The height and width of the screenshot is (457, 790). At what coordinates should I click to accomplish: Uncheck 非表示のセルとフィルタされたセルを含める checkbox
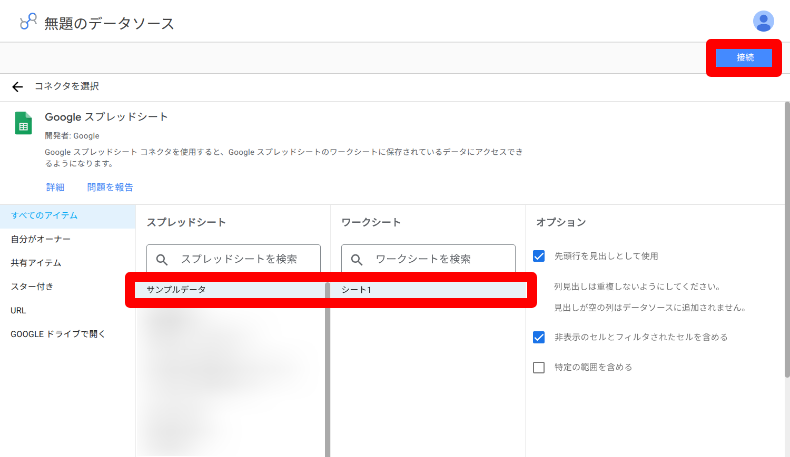point(539,337)
